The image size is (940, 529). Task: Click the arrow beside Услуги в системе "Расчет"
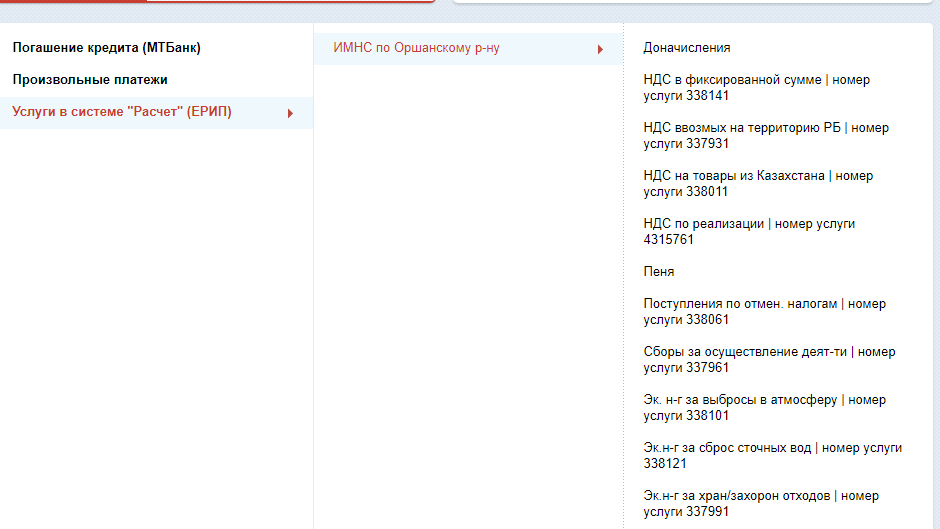click(x=290, y=113)
